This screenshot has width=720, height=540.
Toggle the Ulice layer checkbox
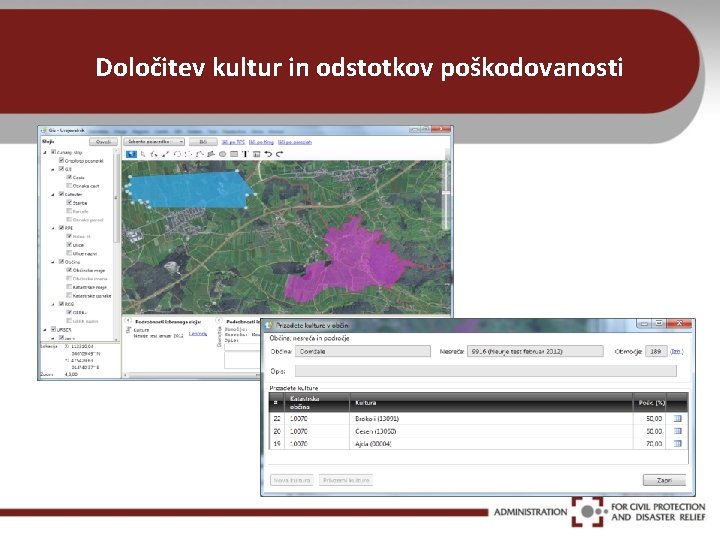(x=69, y=245)
